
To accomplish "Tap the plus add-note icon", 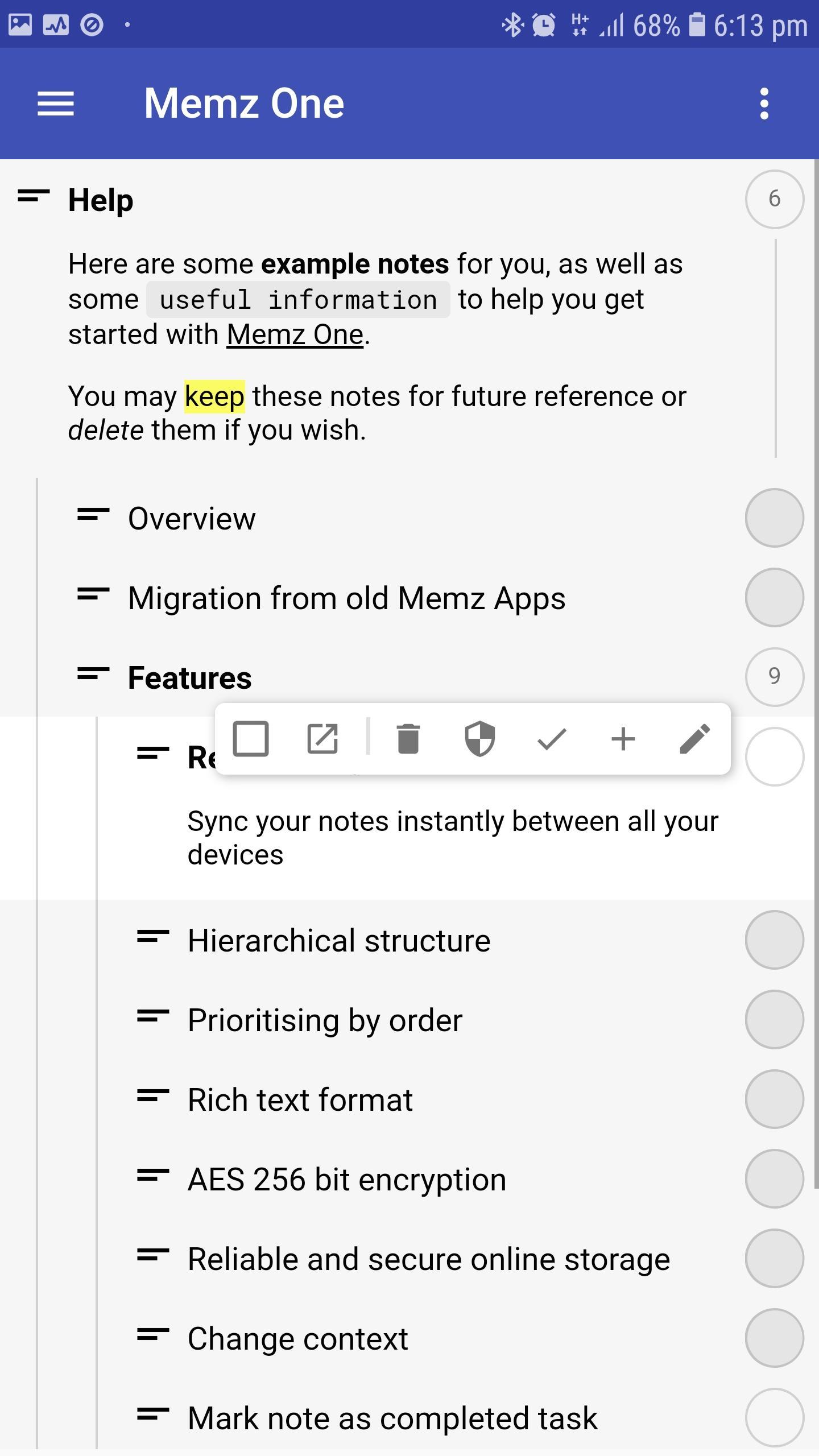I will point(623,739).
